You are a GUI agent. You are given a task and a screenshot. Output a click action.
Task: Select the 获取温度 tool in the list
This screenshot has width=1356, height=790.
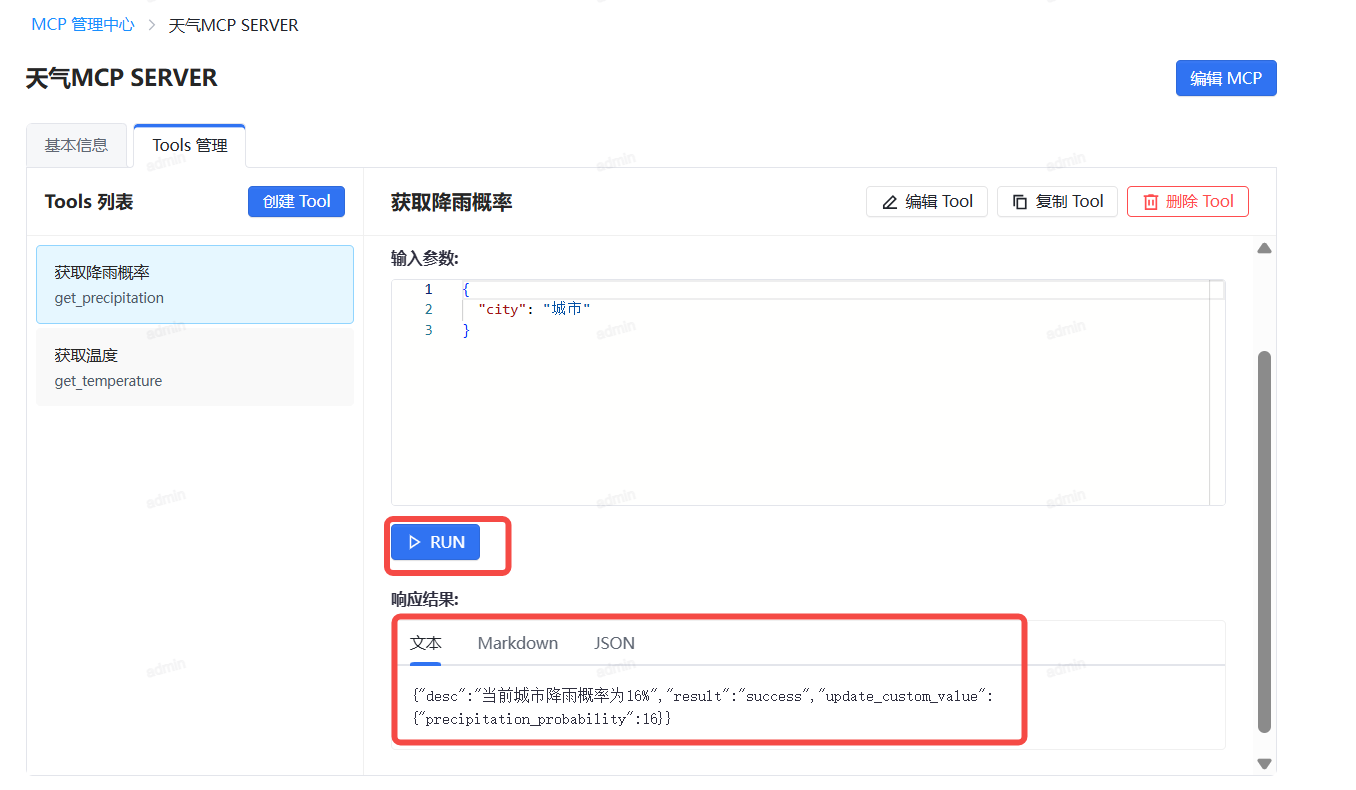coord(195,367)
